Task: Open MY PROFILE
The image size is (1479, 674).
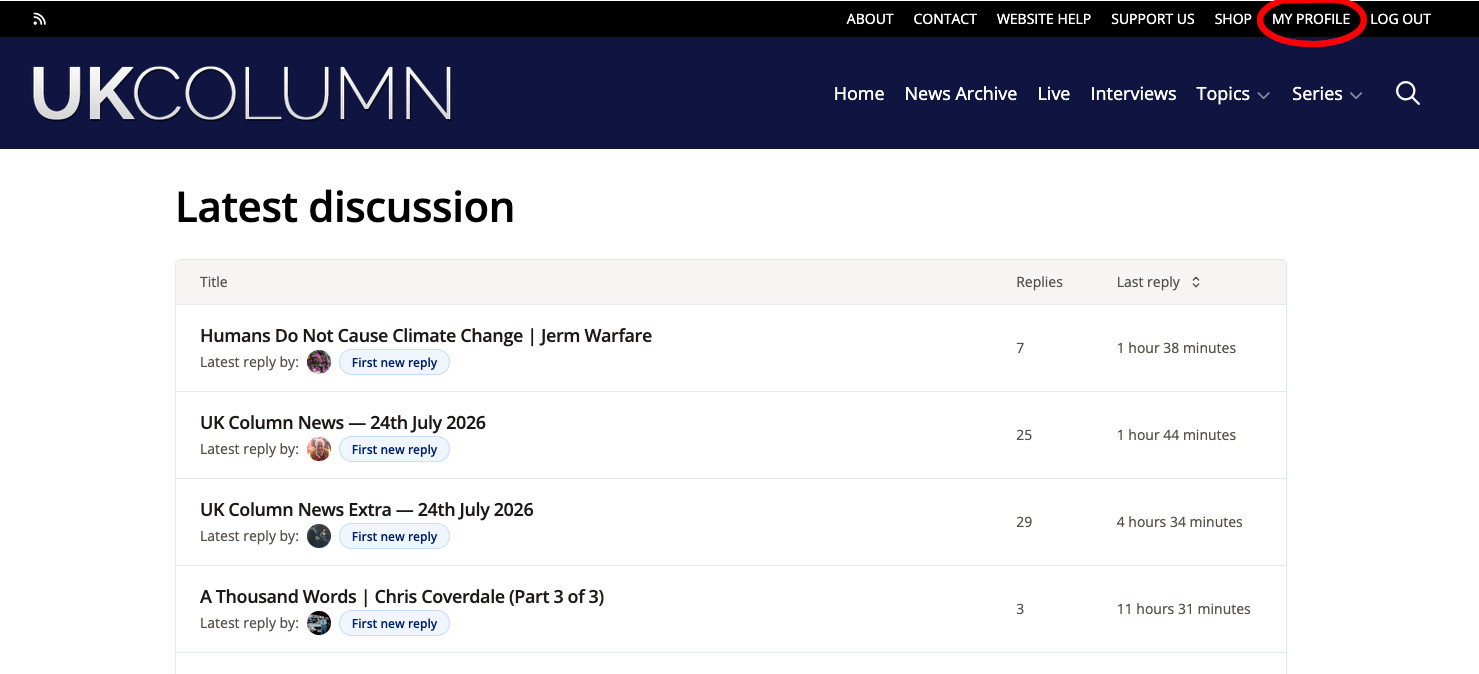Action: 1311,19
